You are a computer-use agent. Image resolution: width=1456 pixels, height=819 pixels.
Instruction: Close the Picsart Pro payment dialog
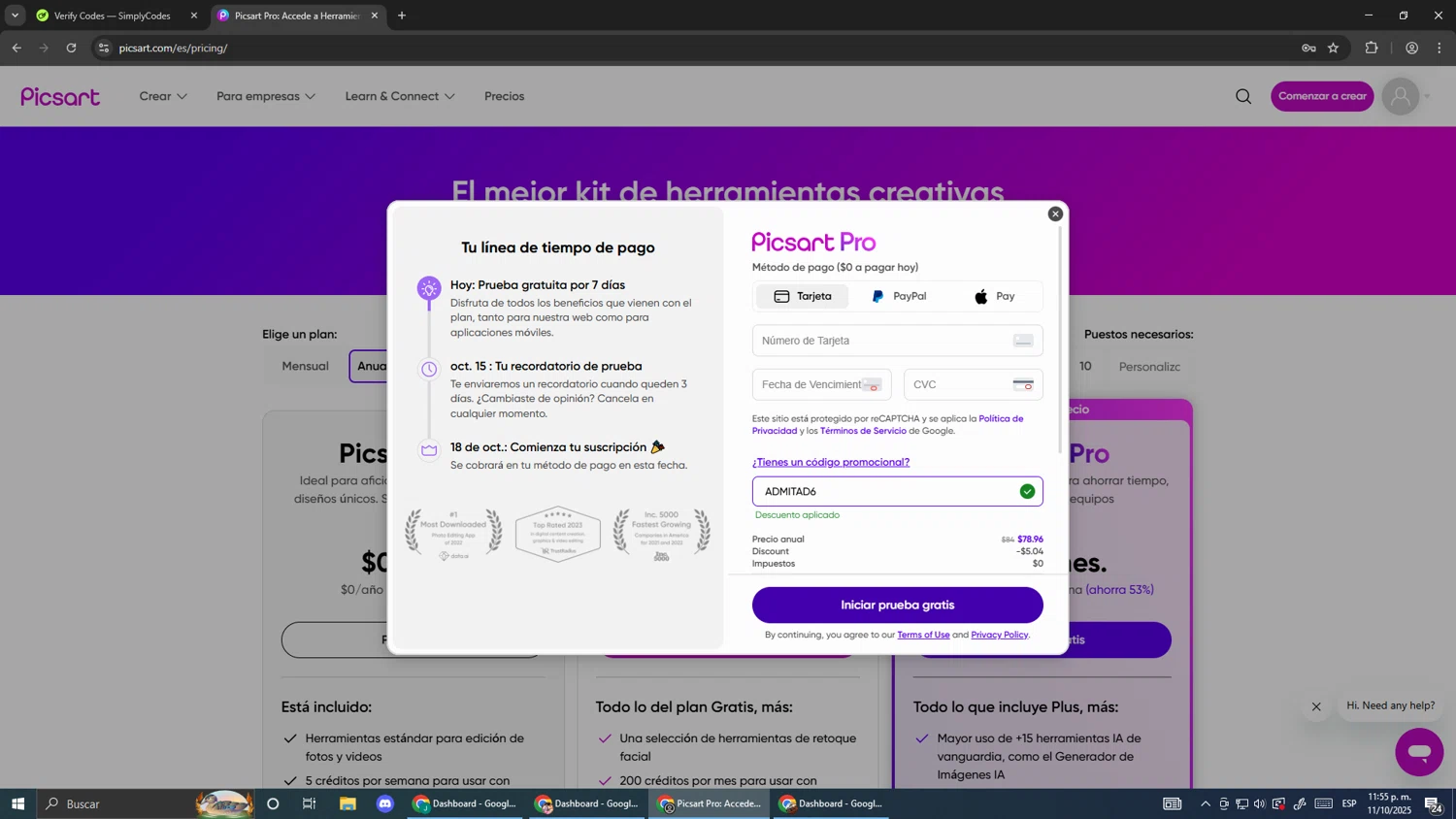pyautogui.click(x=1055, y=213)
